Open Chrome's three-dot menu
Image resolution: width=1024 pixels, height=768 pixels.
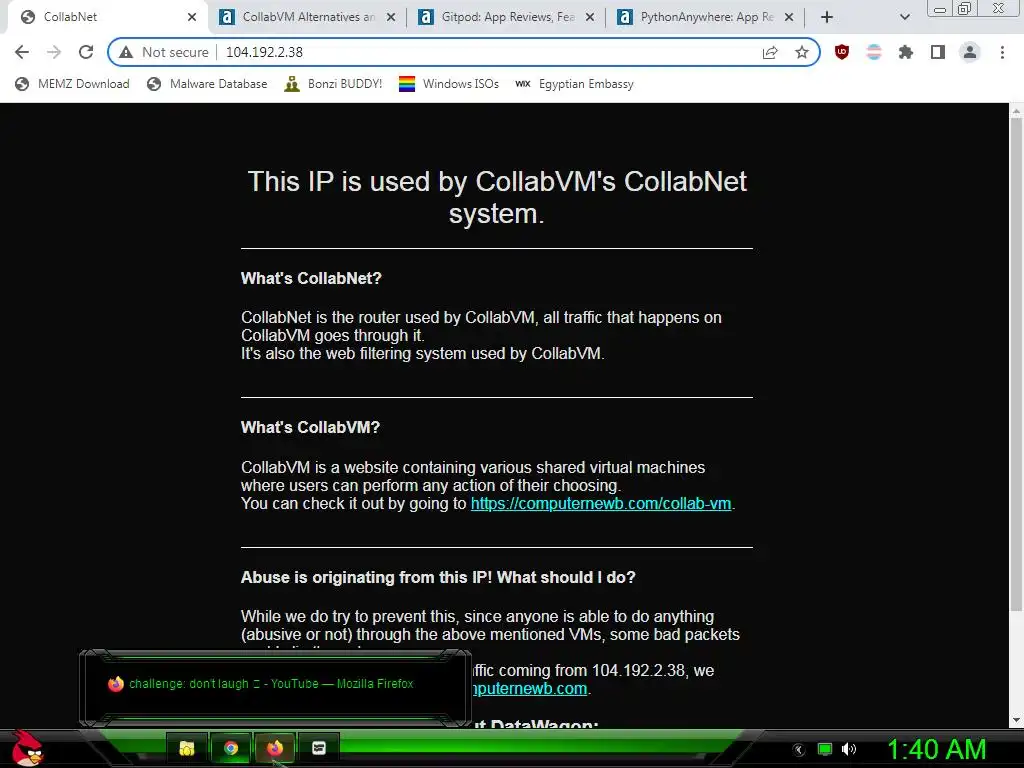pyautogui.click(x=1002, y=52)
